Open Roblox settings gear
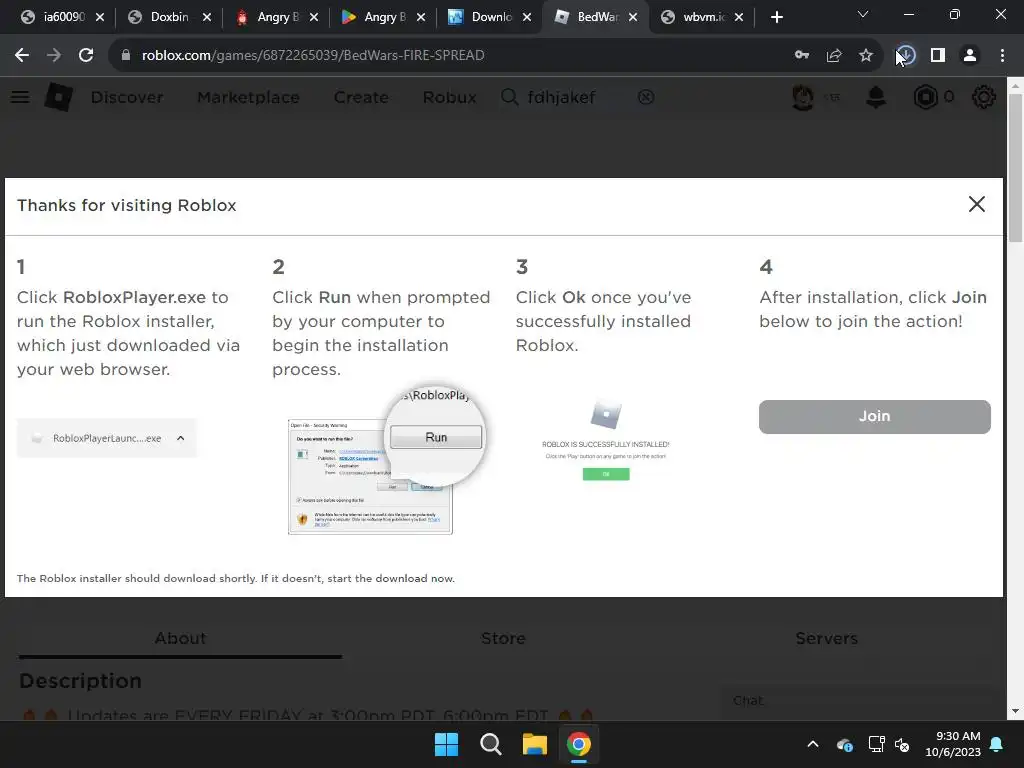 tap(984, 97)
